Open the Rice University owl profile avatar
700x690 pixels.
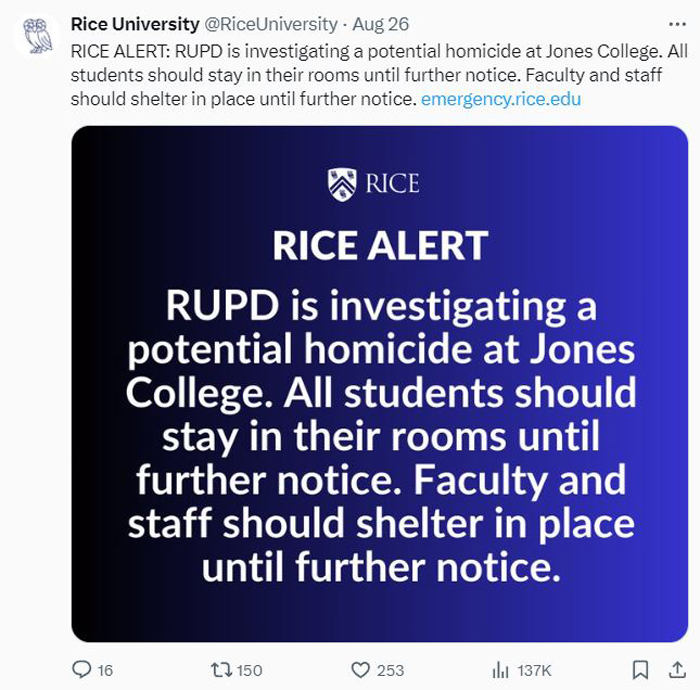pos(37,35)
